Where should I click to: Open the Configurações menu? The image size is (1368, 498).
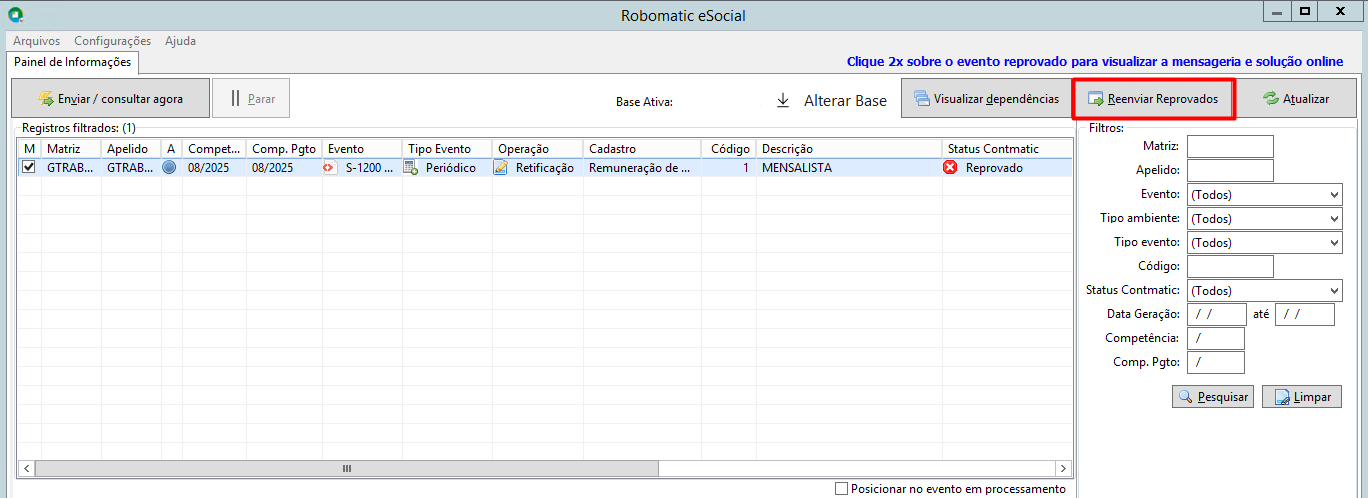[113, 41]
